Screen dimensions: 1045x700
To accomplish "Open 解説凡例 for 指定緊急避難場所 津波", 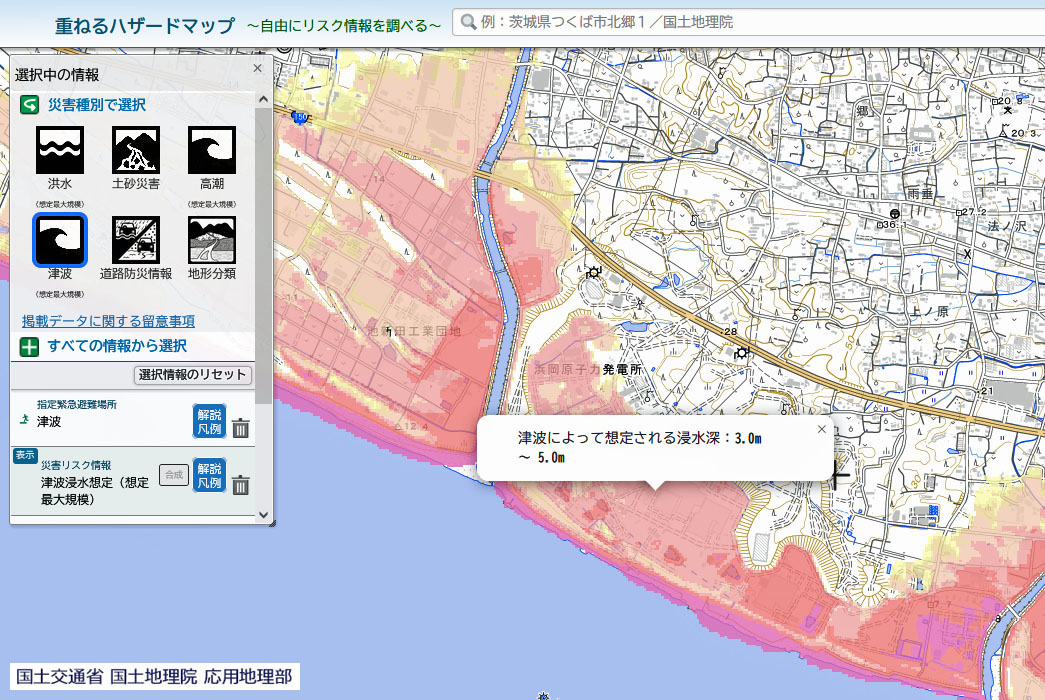I will click(209, 422).
